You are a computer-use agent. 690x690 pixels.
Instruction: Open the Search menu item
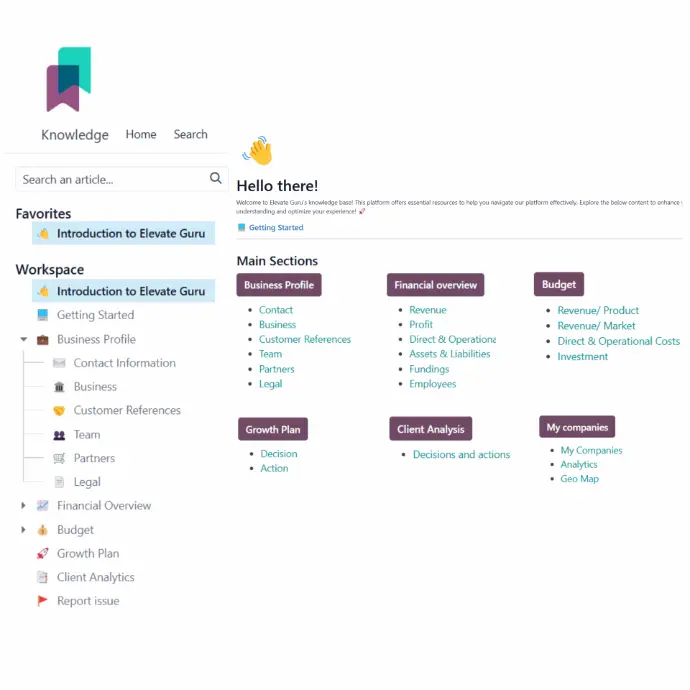190,134
